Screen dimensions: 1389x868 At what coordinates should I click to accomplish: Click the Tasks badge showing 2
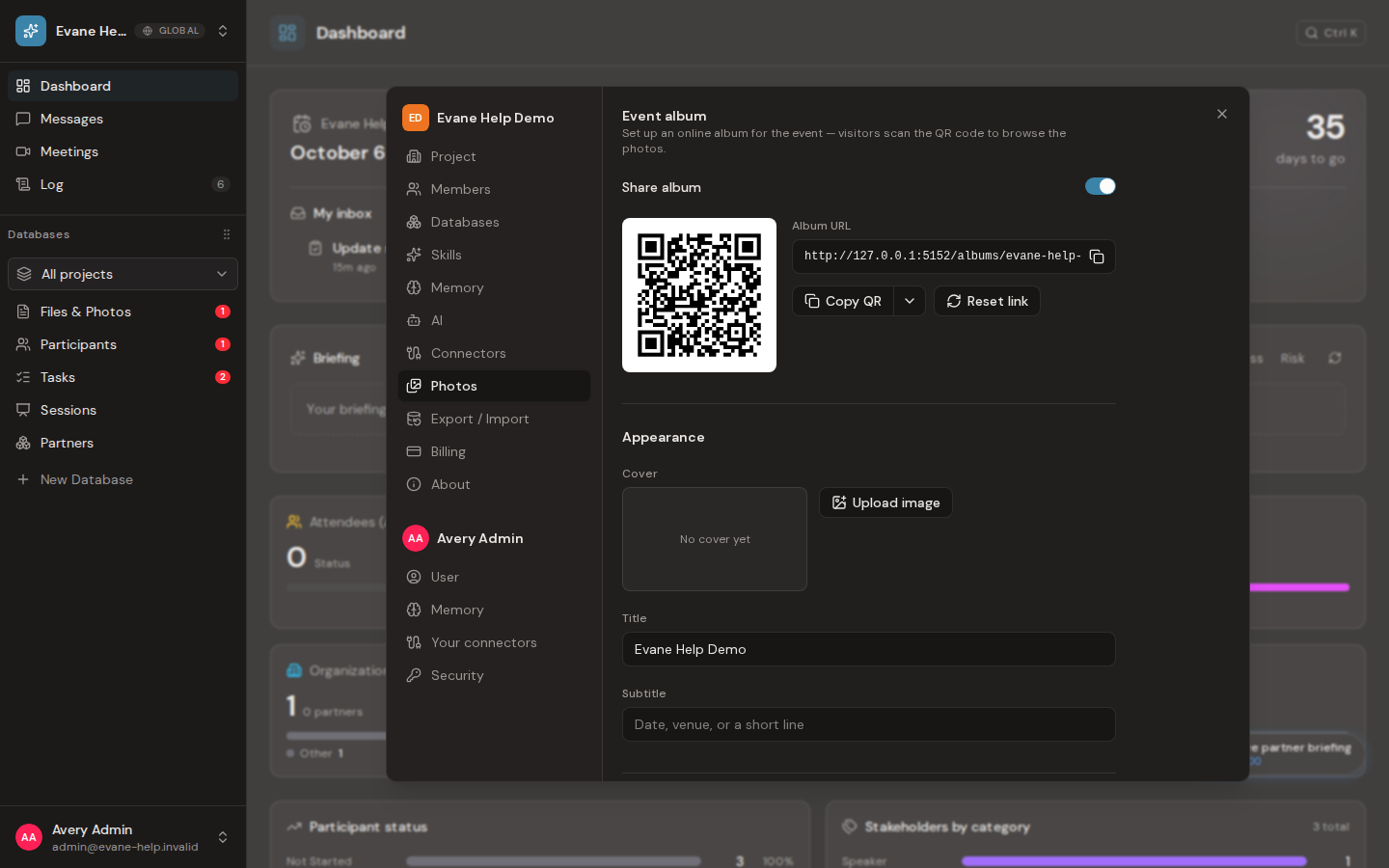223,377
